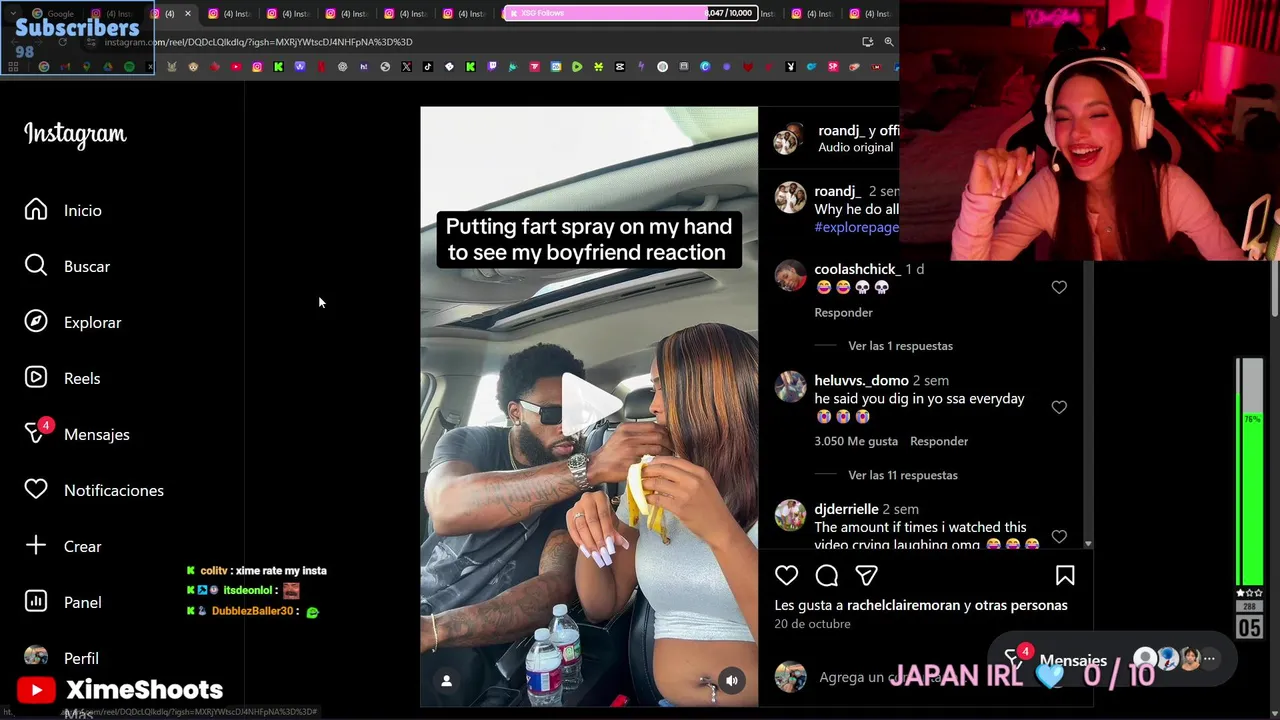Reply to coolashchick_ with Responder
1280x720 pixels.
pyautogui.click(x=843, y=312)
